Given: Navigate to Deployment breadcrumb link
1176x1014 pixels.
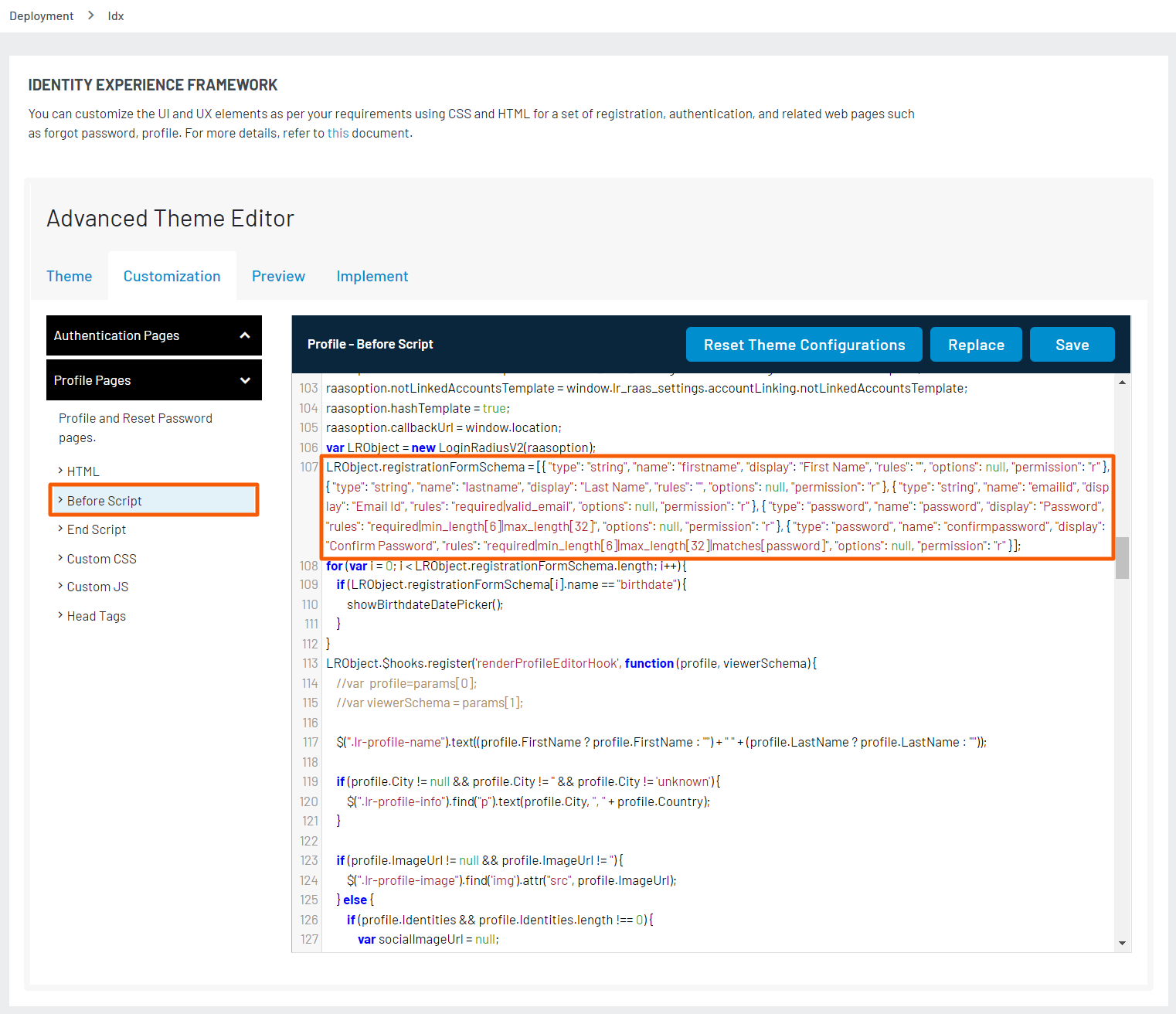Looking at the screenshot, I should coord(40,15).
